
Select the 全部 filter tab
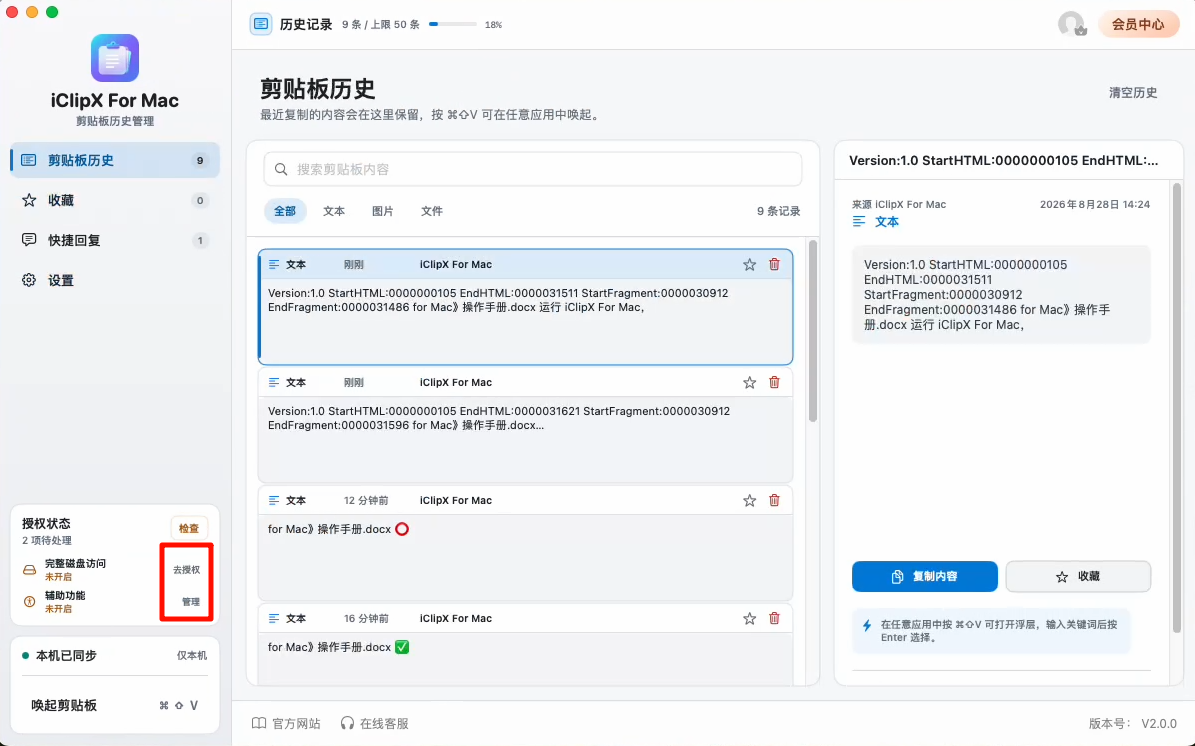point(285,211)
